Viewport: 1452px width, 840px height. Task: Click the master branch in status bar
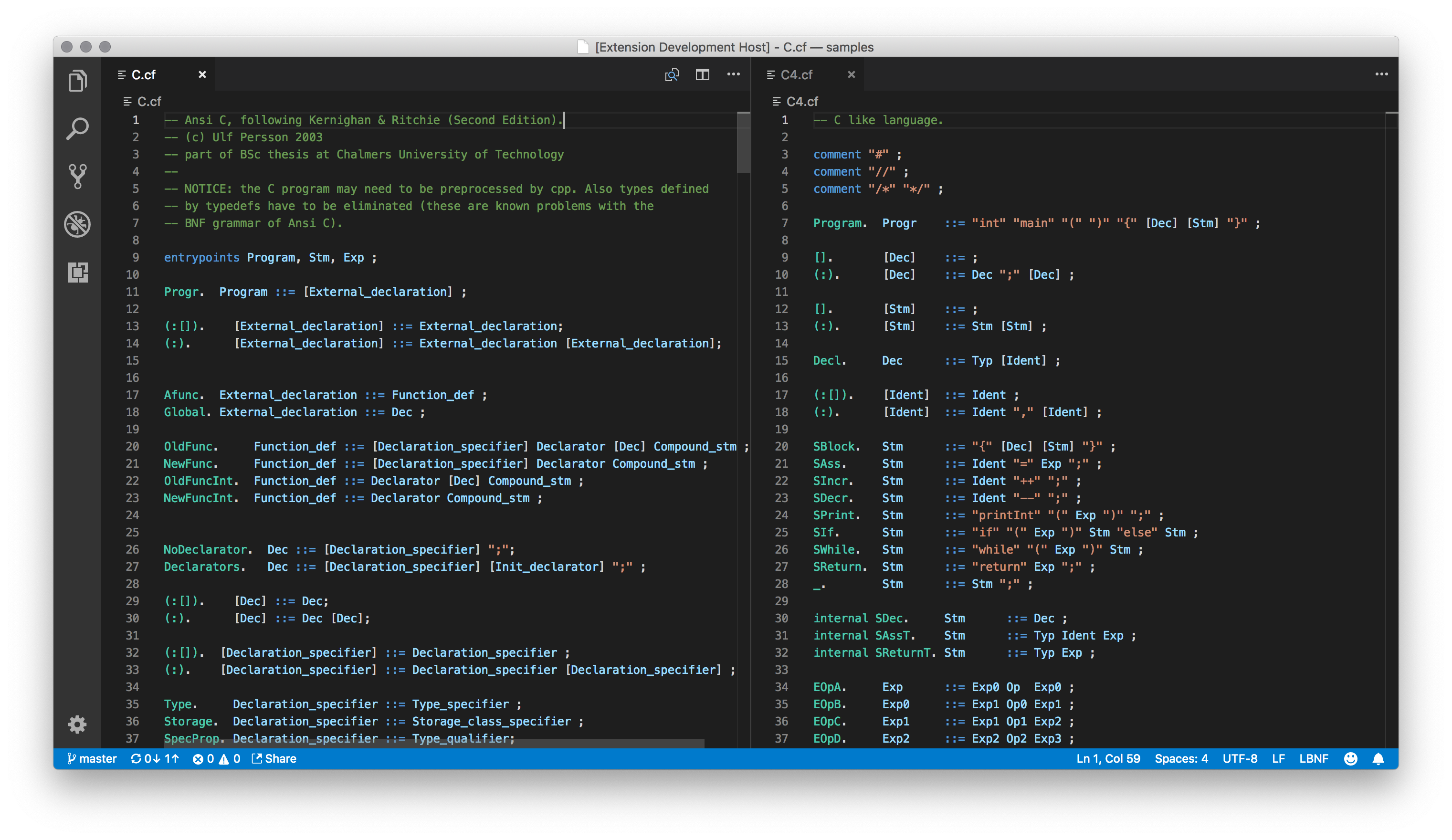[92, 759]
